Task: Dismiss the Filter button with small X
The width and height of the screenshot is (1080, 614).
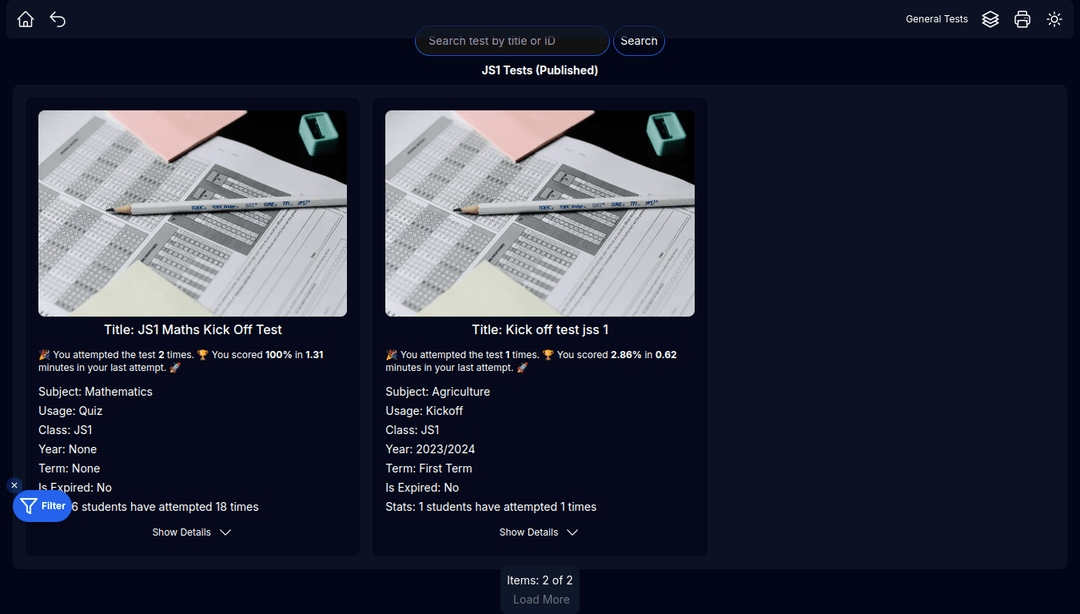Action: pos(14,485)
